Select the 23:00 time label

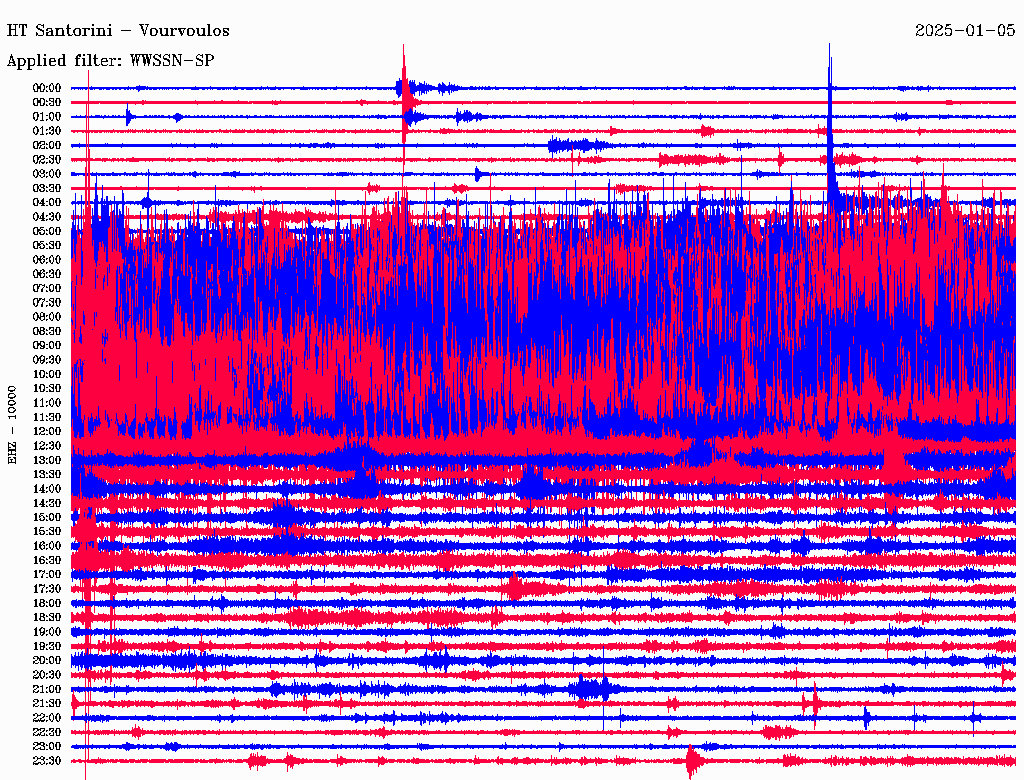coord(47,747)
